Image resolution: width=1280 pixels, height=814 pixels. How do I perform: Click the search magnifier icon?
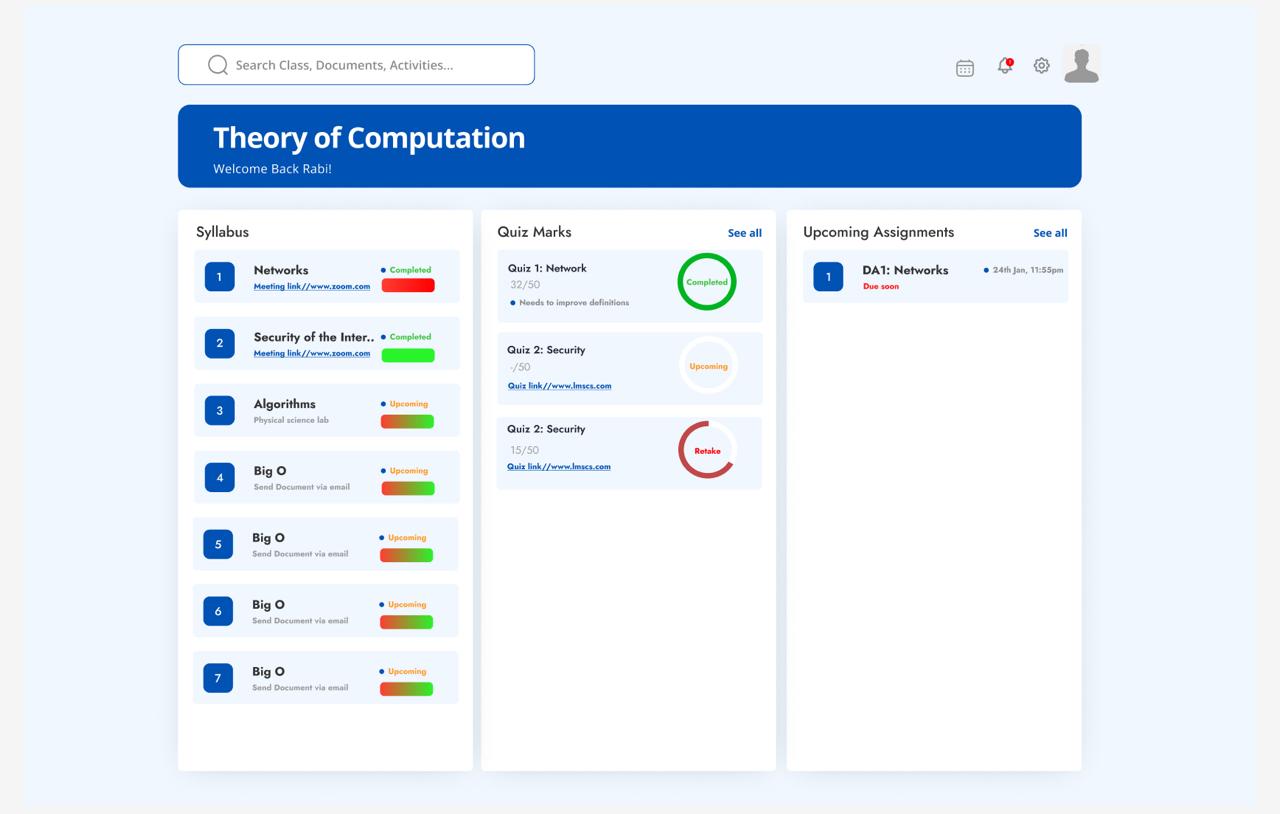[218, 65]
